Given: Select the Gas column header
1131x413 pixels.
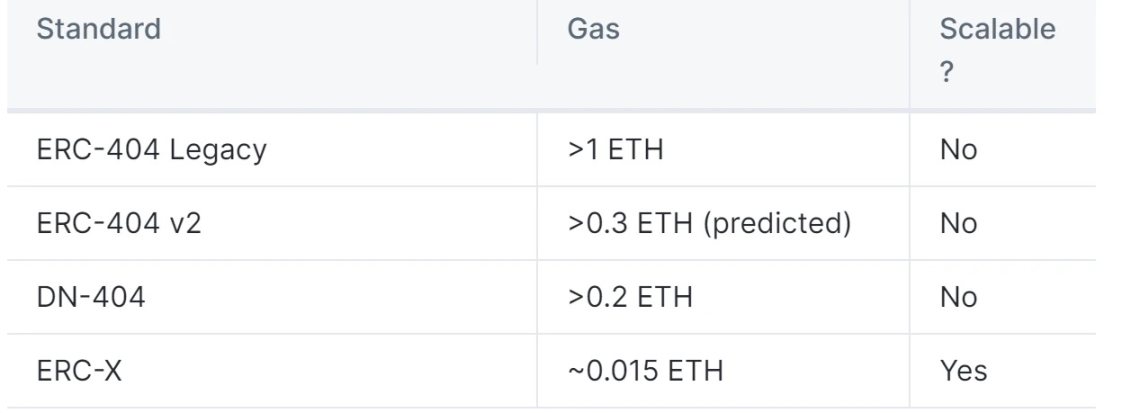Looking at the screenshot, I should [593, 29].
